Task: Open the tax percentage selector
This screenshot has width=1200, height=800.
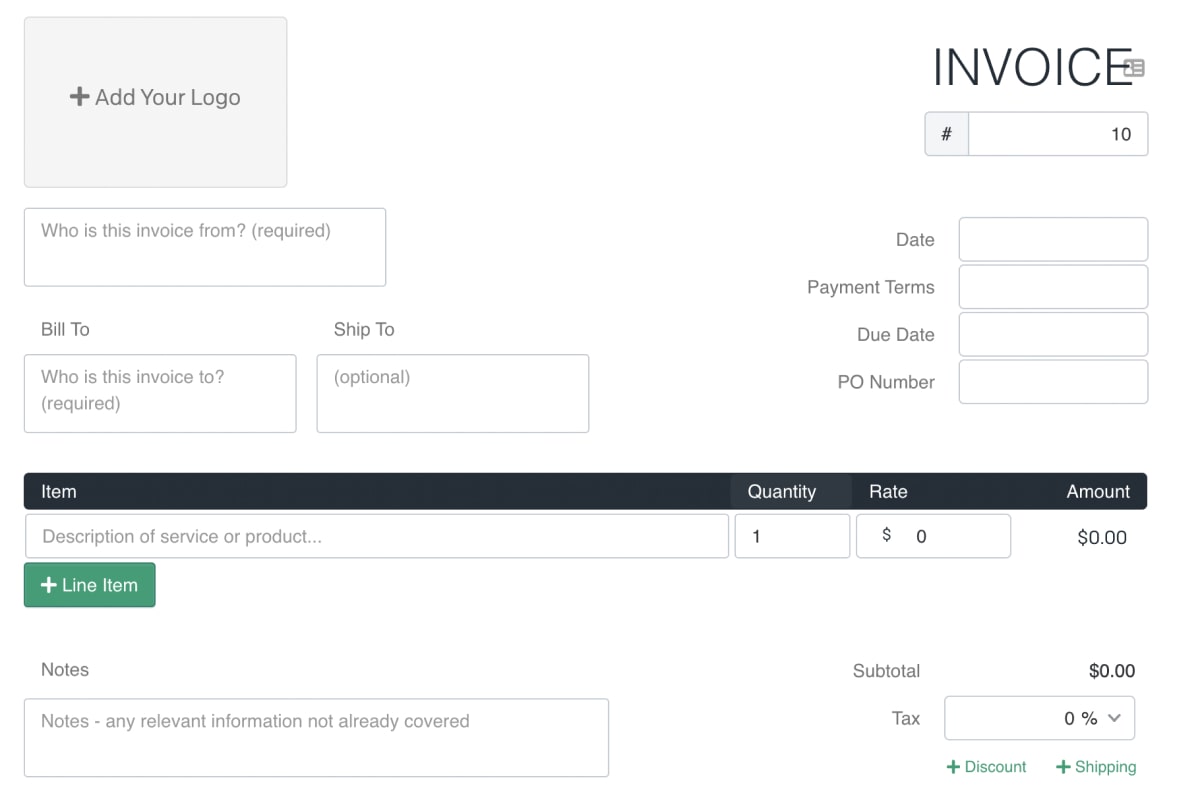Action: 1039,718
